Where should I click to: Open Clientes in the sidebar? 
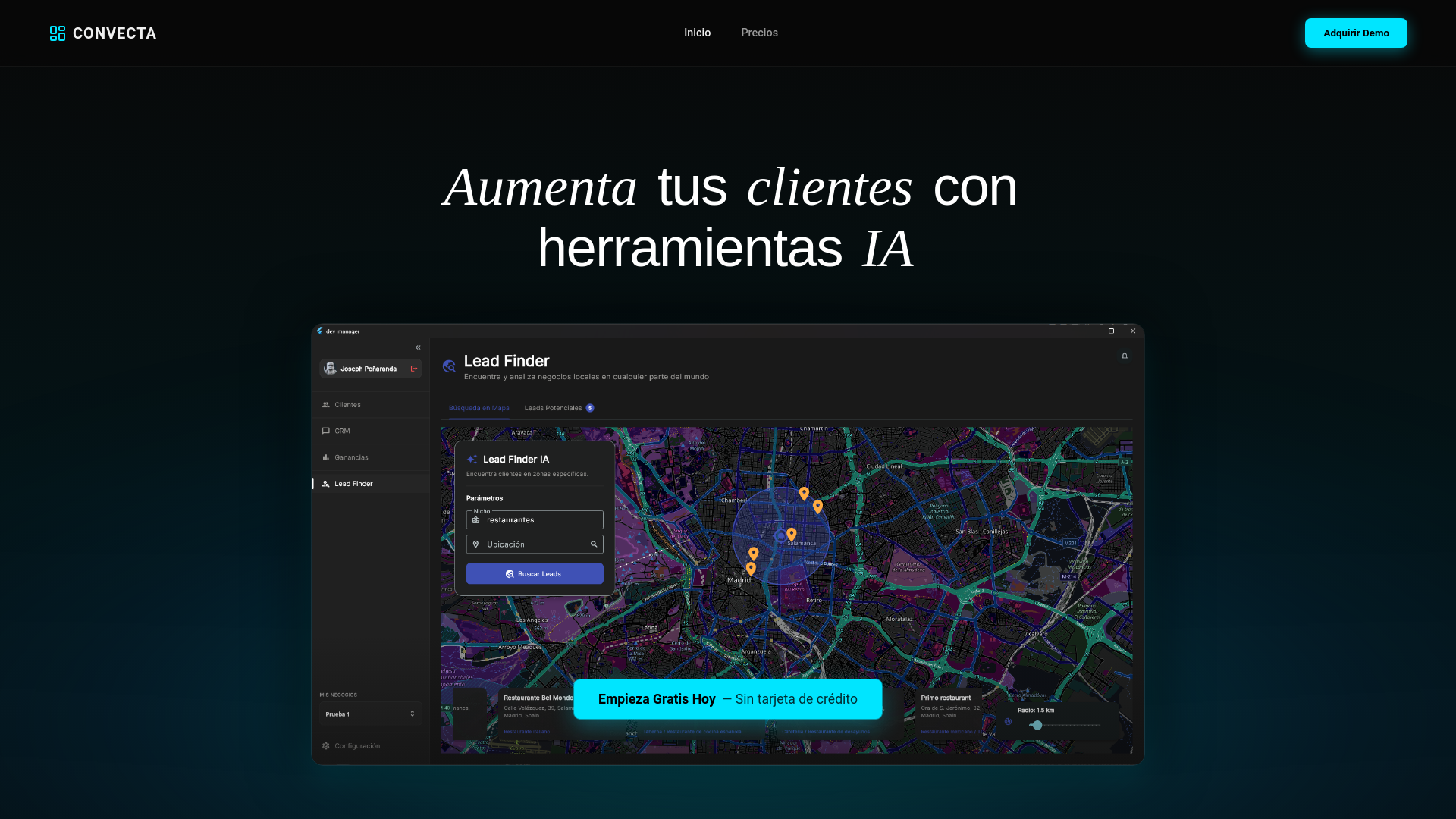point(371,405)
